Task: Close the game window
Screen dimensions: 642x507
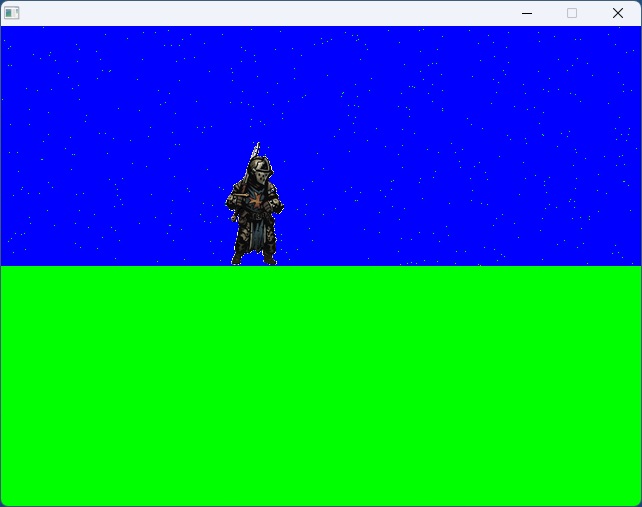Action: click(x=618, y=13)
